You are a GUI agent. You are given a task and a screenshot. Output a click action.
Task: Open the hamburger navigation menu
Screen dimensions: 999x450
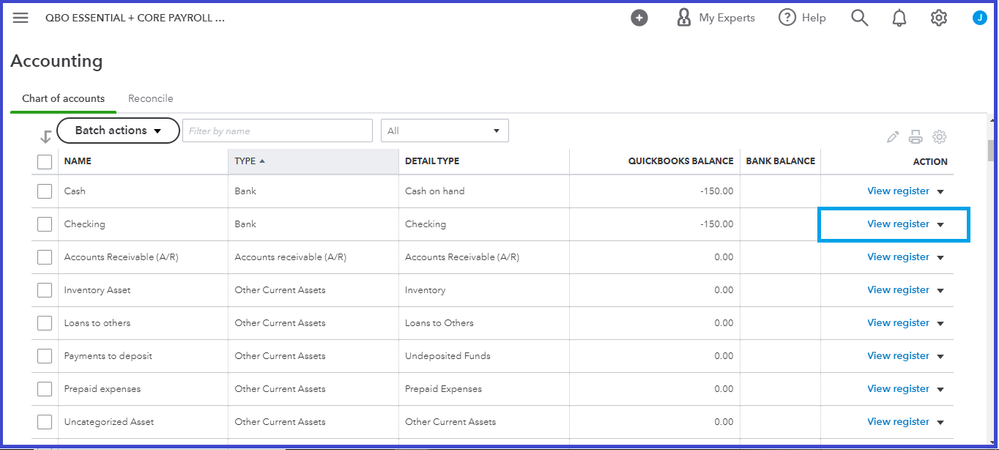coord(20,18)
